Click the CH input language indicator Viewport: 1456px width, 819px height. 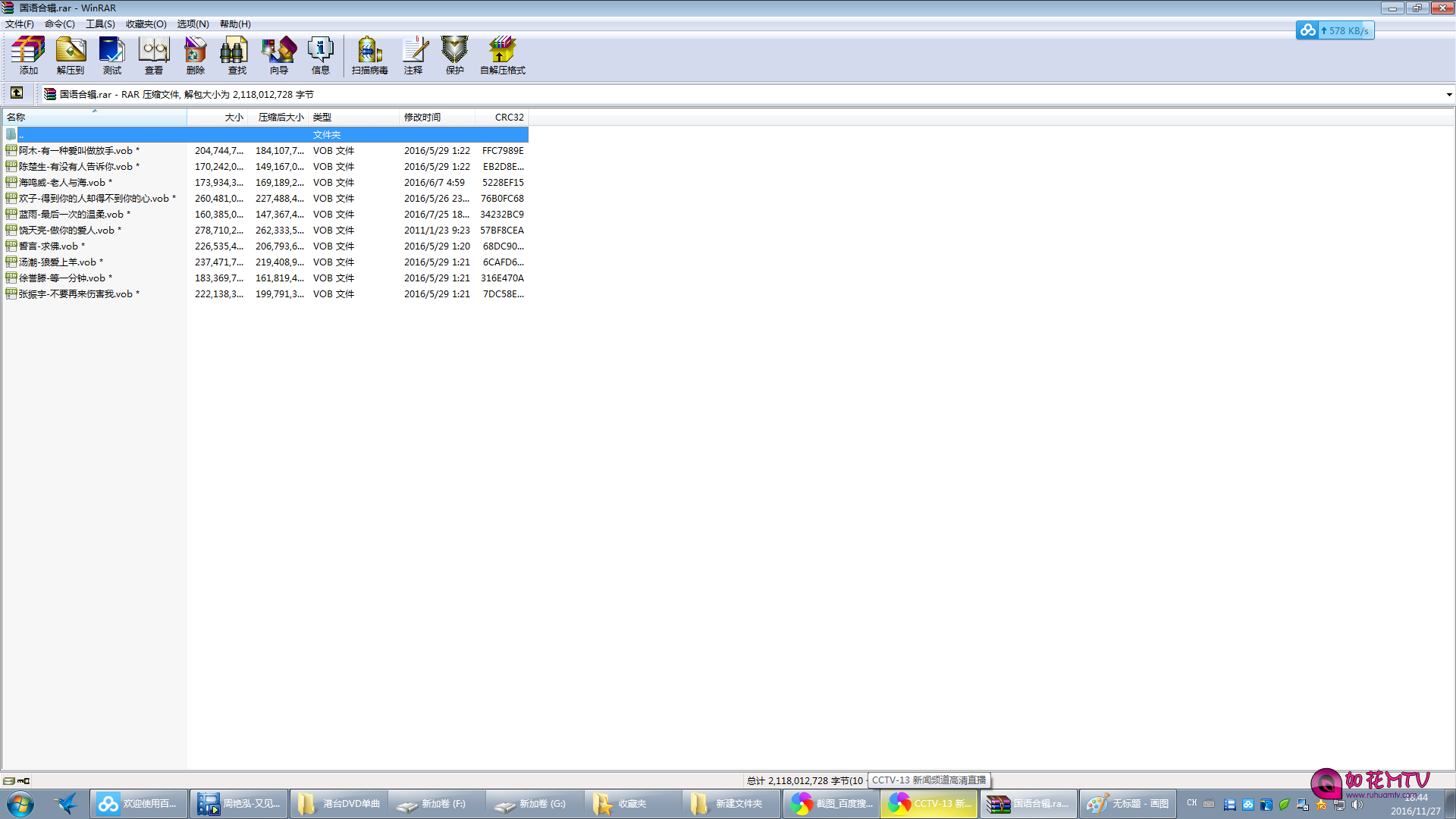coord(1192,803)
